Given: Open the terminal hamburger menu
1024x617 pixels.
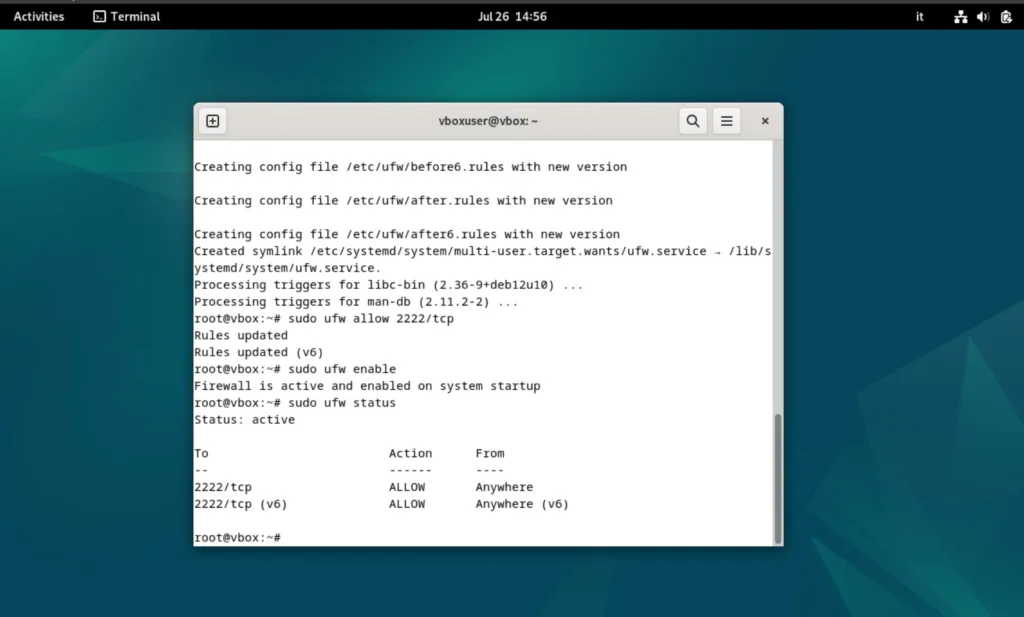Looking at the screenshot, I should [x=727, y=121].
